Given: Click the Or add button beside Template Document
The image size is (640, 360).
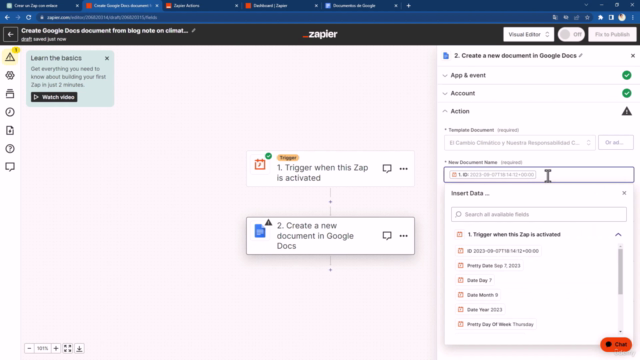Looking at the screenshot, I should click(616, 142).
